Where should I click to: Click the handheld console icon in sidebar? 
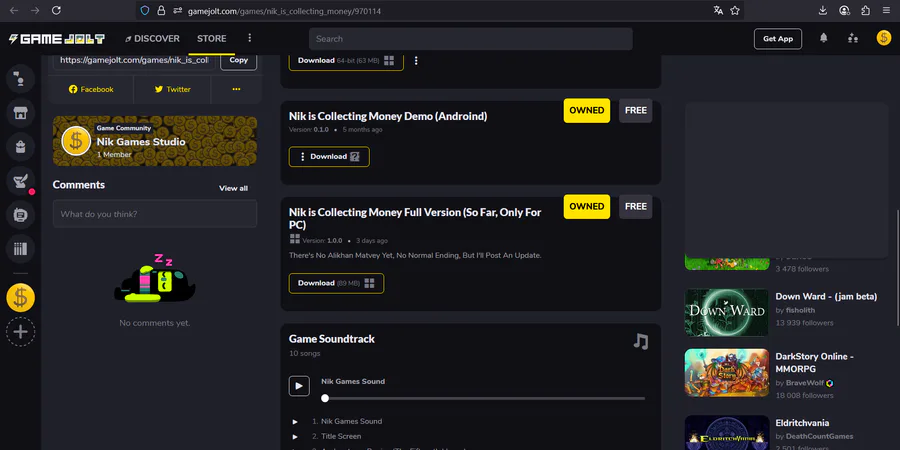coord(20,215)
